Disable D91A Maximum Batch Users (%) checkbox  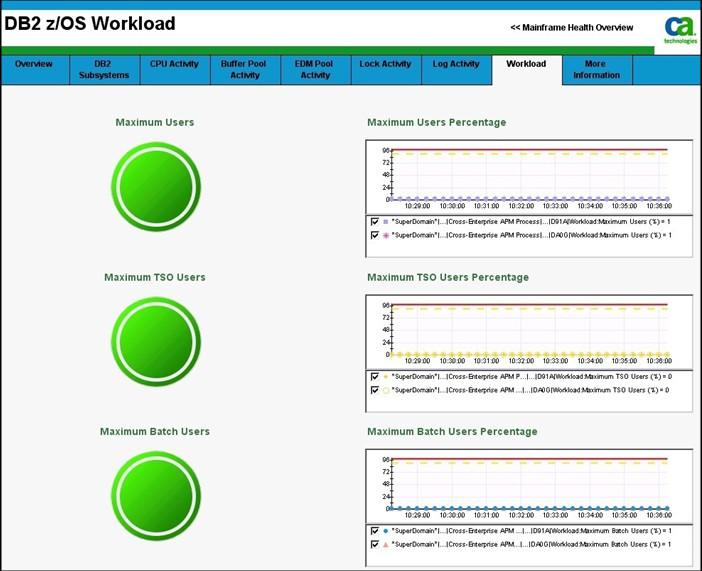375,531
